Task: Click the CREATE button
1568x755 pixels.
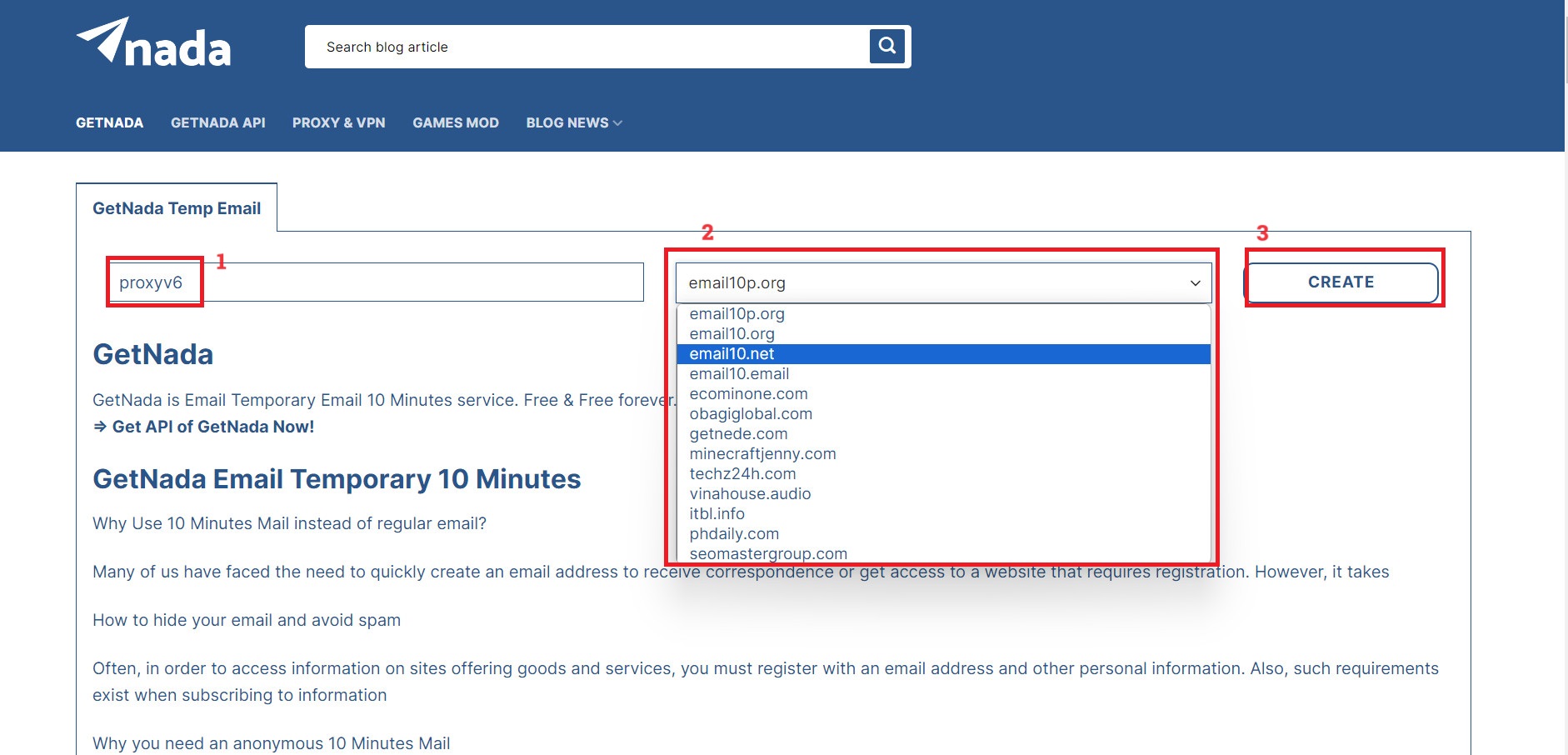Action: [1341, 282]
